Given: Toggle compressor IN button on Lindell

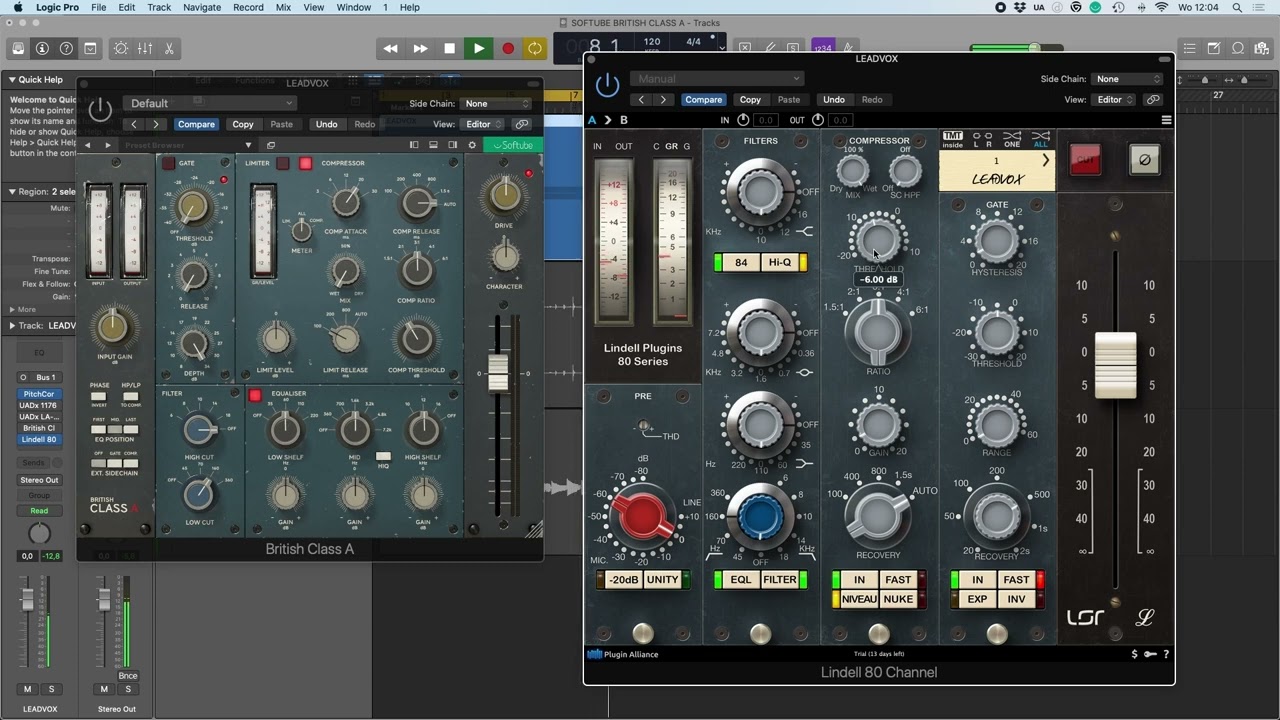Looking at the screenshot, I should coord(859,580).
